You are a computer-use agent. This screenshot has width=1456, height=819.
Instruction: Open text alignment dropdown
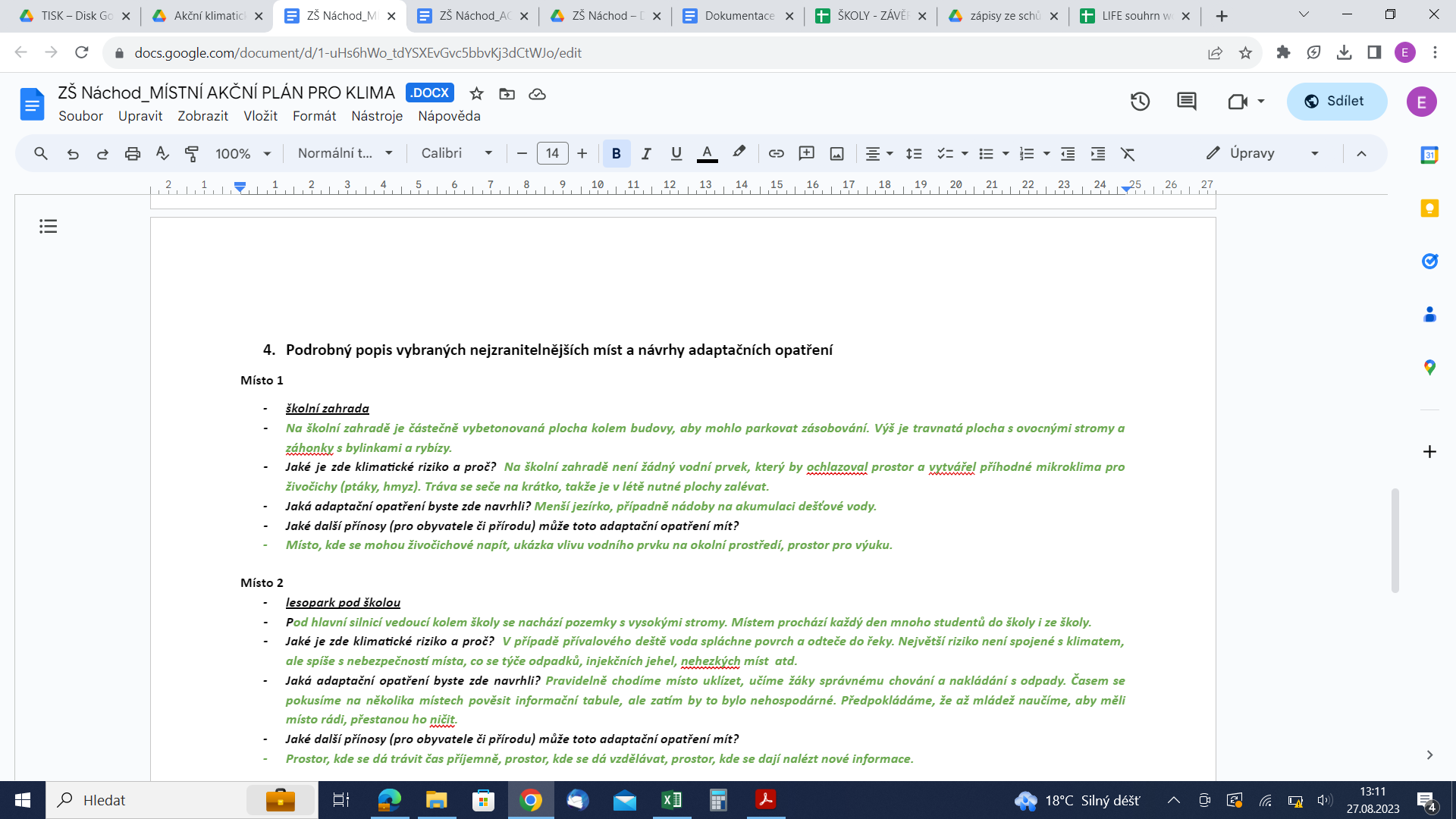[880, 154]
